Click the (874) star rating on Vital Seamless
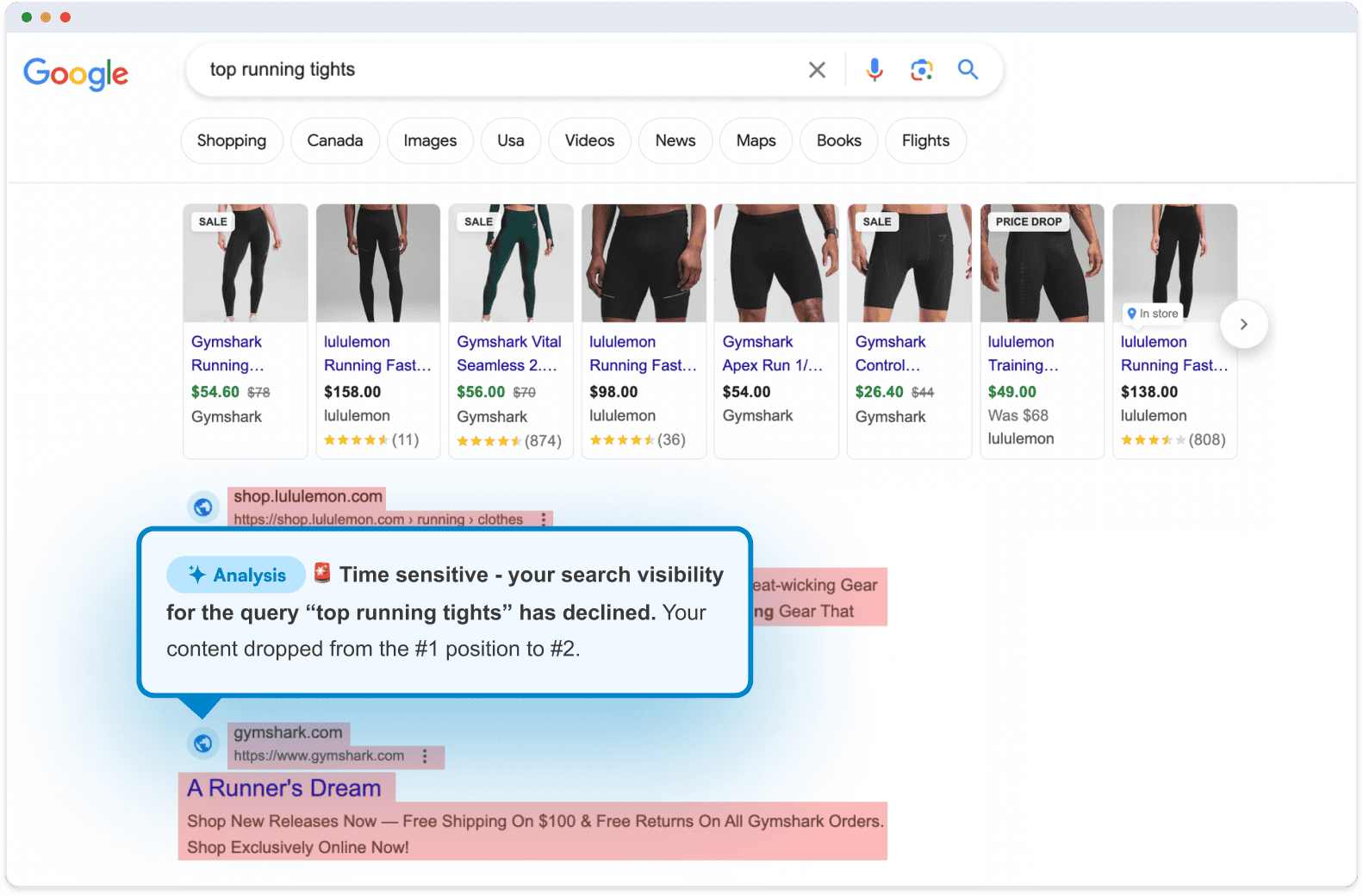Viewport: 1363px width, 896px height. 509,441
